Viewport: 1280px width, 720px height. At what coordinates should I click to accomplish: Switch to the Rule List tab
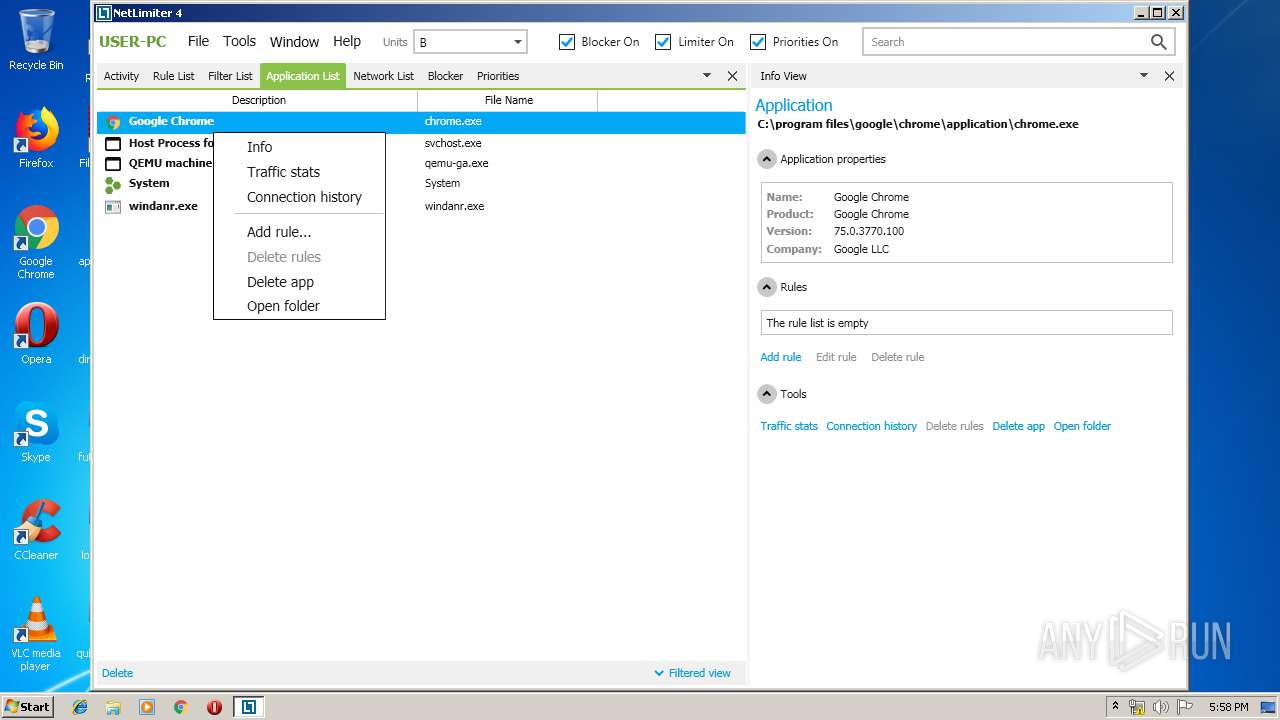tap(173, 76)
